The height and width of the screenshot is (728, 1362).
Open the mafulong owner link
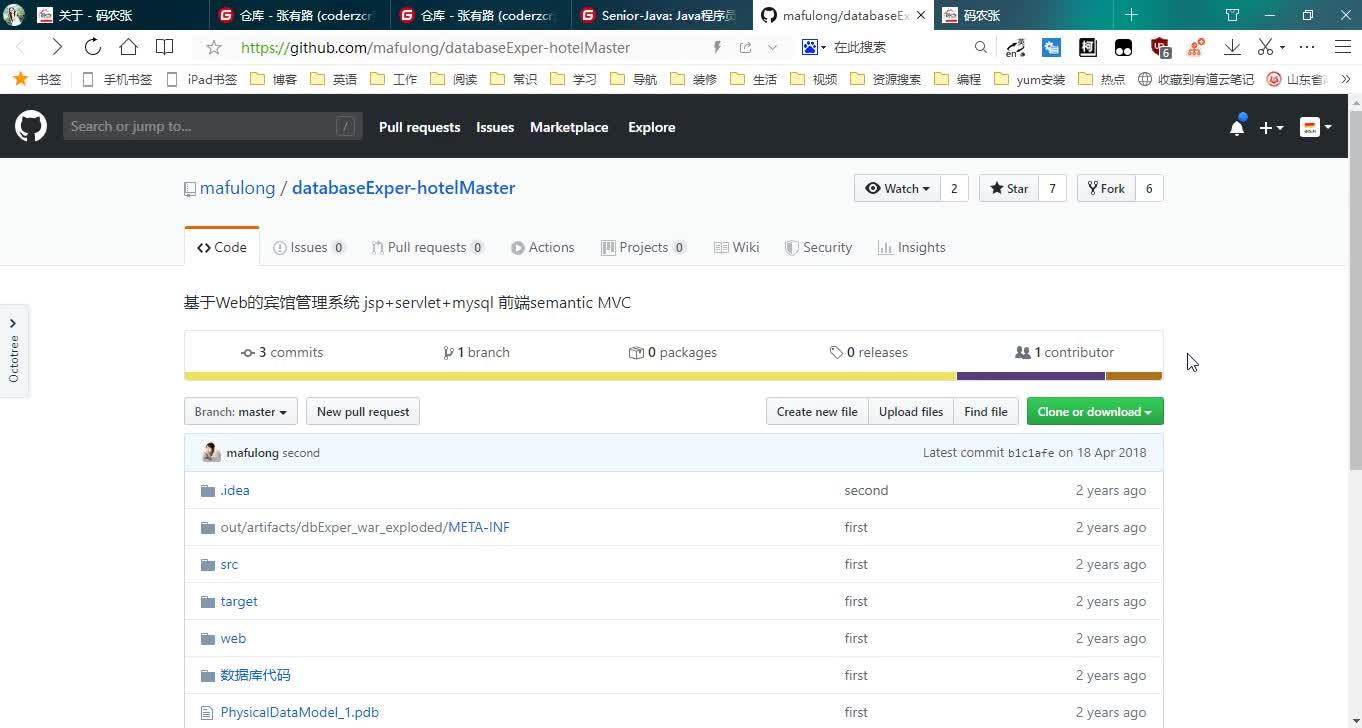[x=237, y=188]
